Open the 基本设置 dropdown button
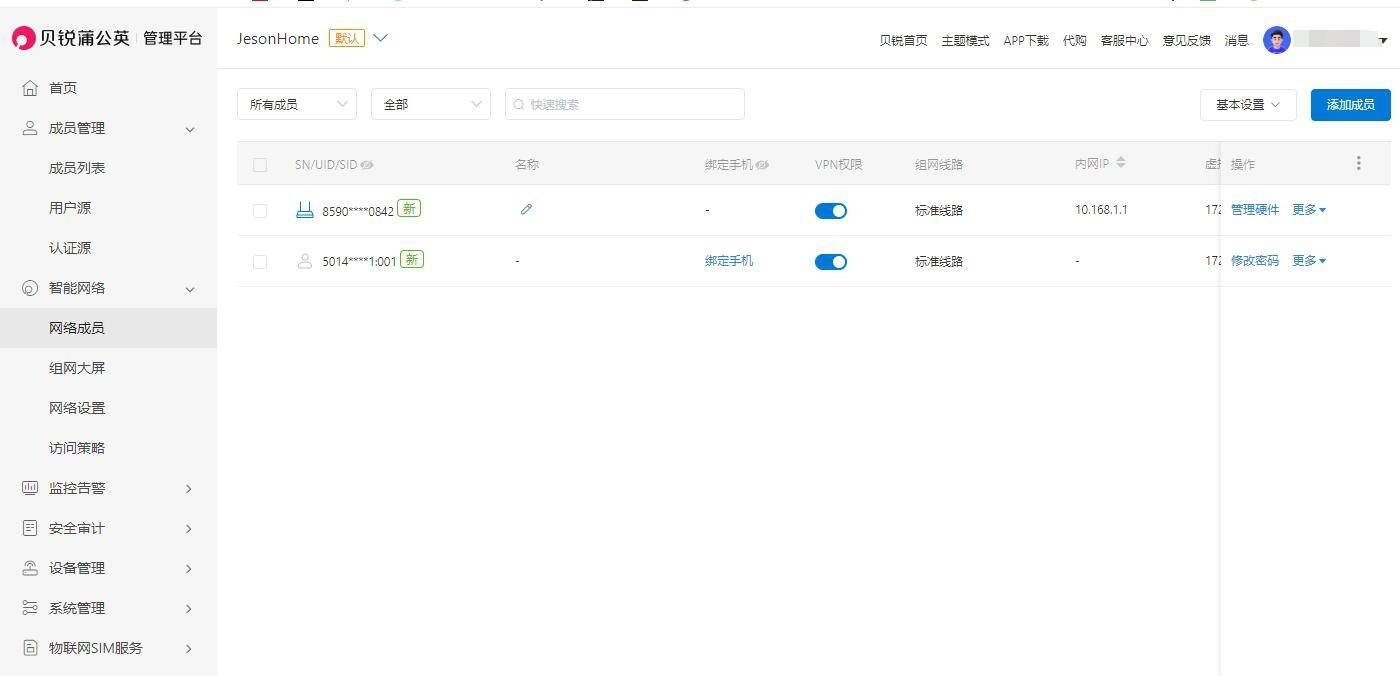Viewport: 1400px width, 676px height. (x=1248, y=105)
